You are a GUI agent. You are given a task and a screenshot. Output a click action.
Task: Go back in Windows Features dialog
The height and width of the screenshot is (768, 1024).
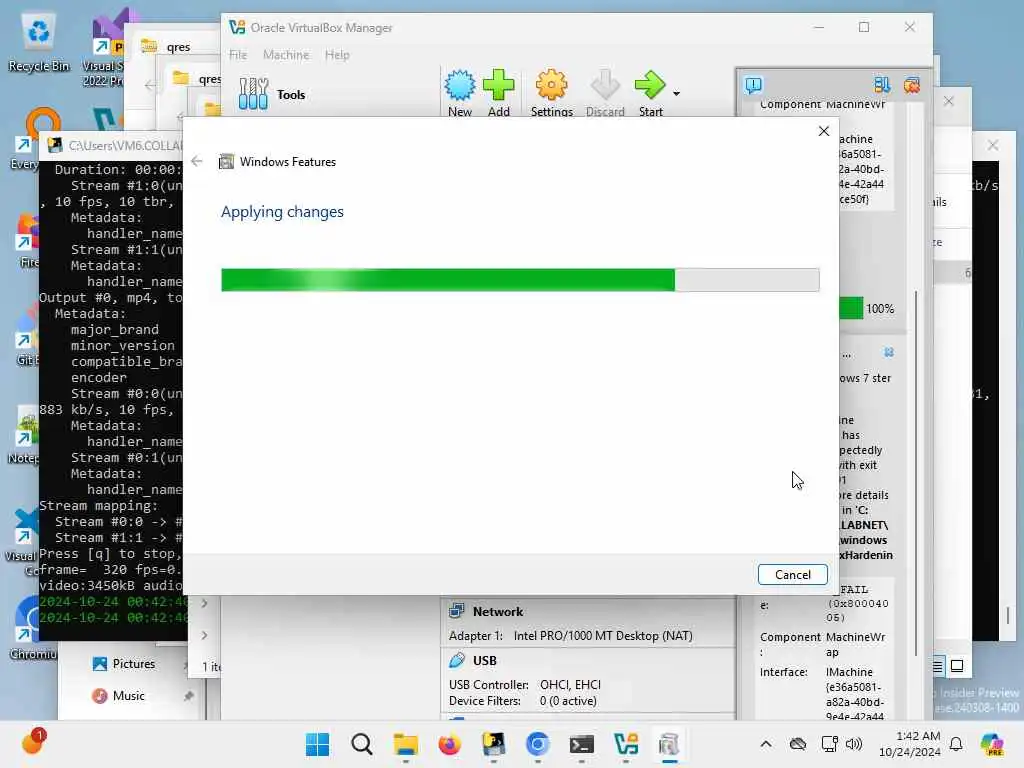click(197, 161)
